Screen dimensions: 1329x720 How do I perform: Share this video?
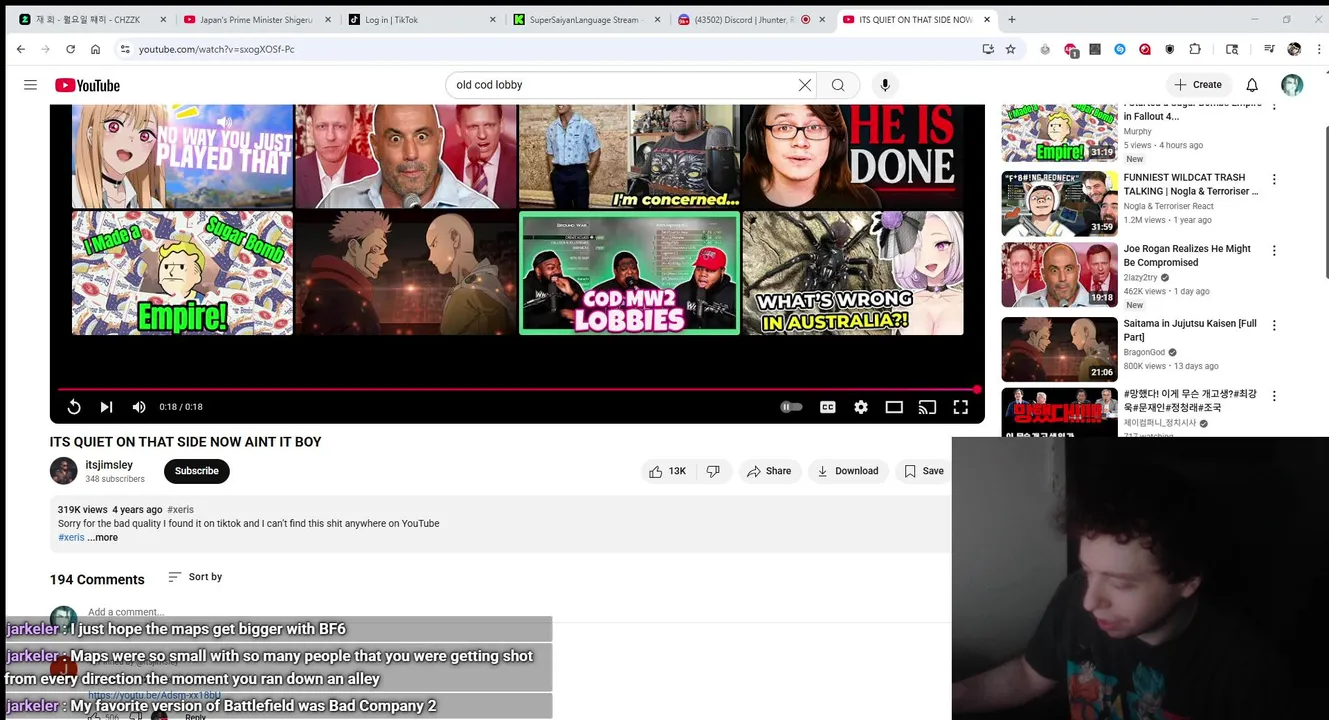(769, 471)
